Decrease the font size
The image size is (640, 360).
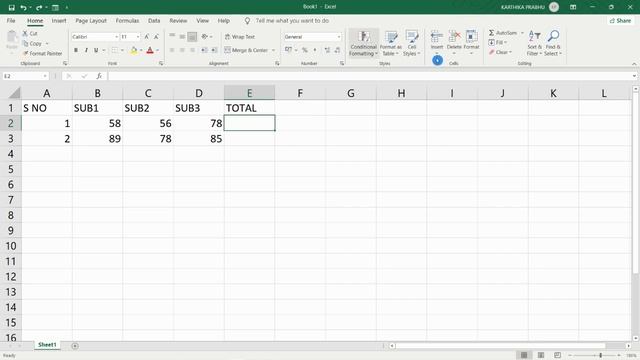coord(156,37)
